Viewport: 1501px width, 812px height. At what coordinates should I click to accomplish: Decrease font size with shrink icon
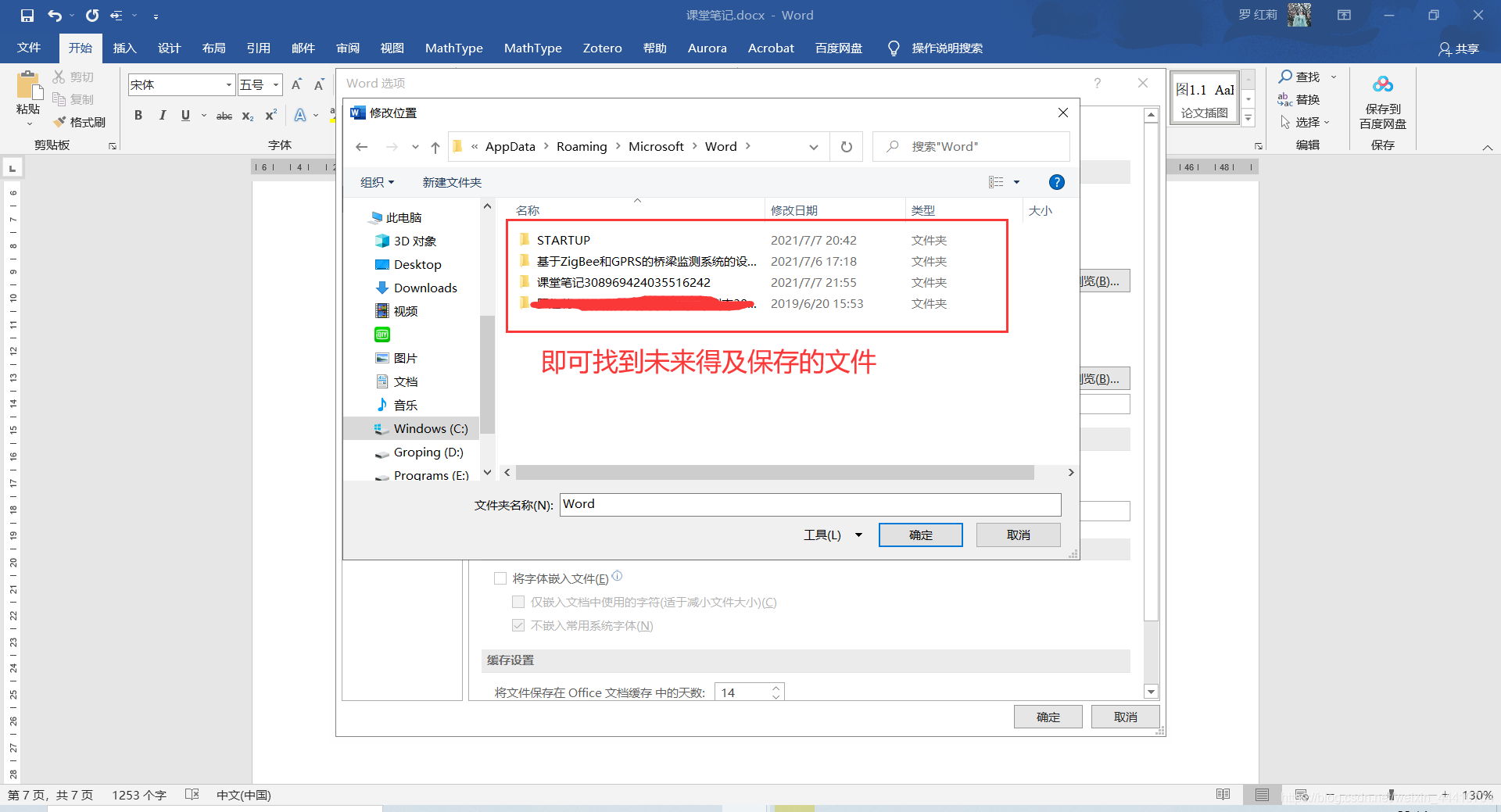319,84
